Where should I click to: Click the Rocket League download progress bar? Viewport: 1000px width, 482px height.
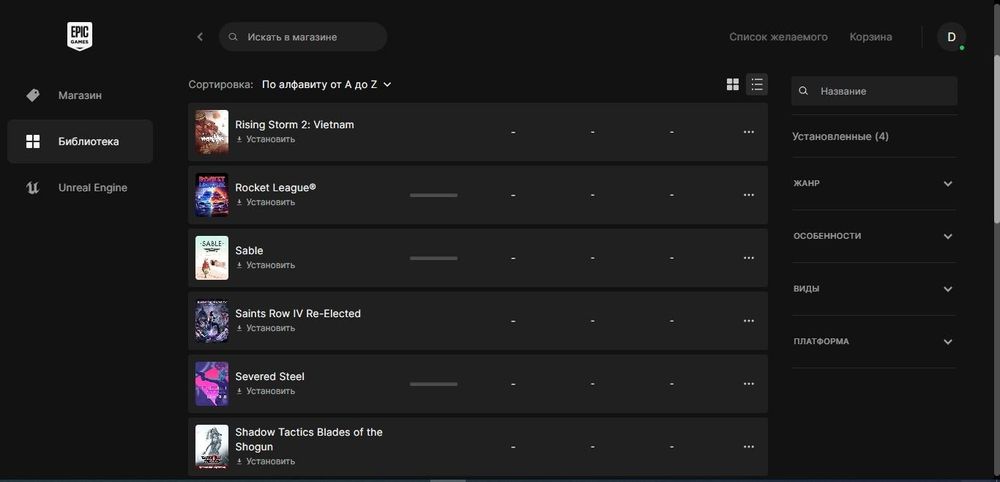433,195
